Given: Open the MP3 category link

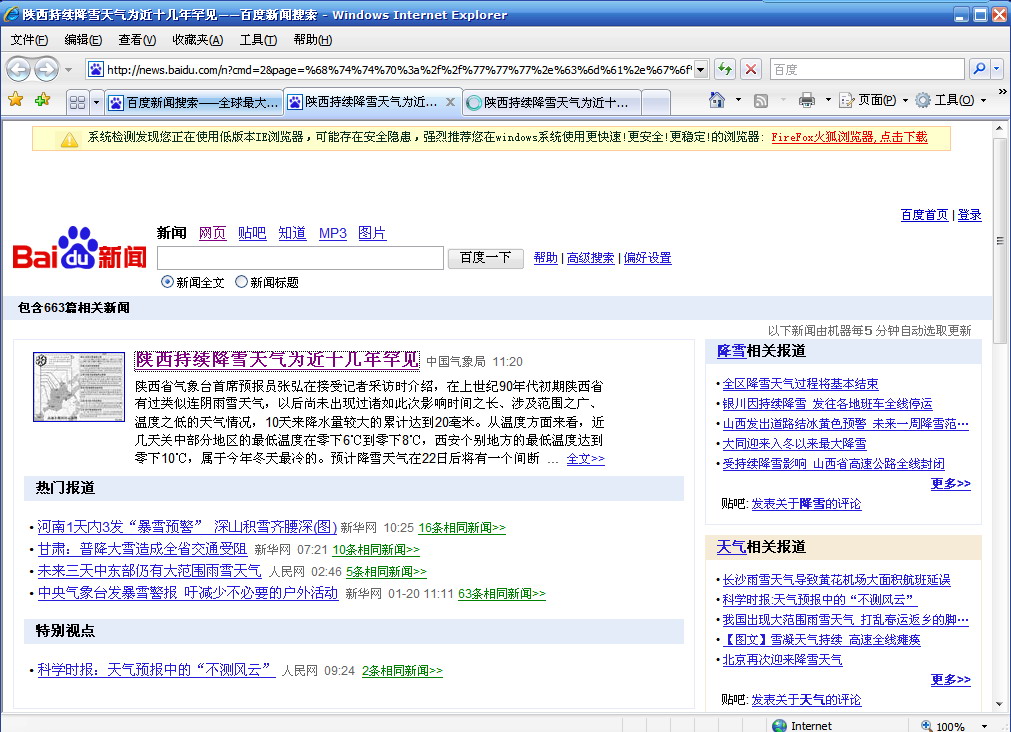Looking at the screenshot, I should (x=333, y=233).
